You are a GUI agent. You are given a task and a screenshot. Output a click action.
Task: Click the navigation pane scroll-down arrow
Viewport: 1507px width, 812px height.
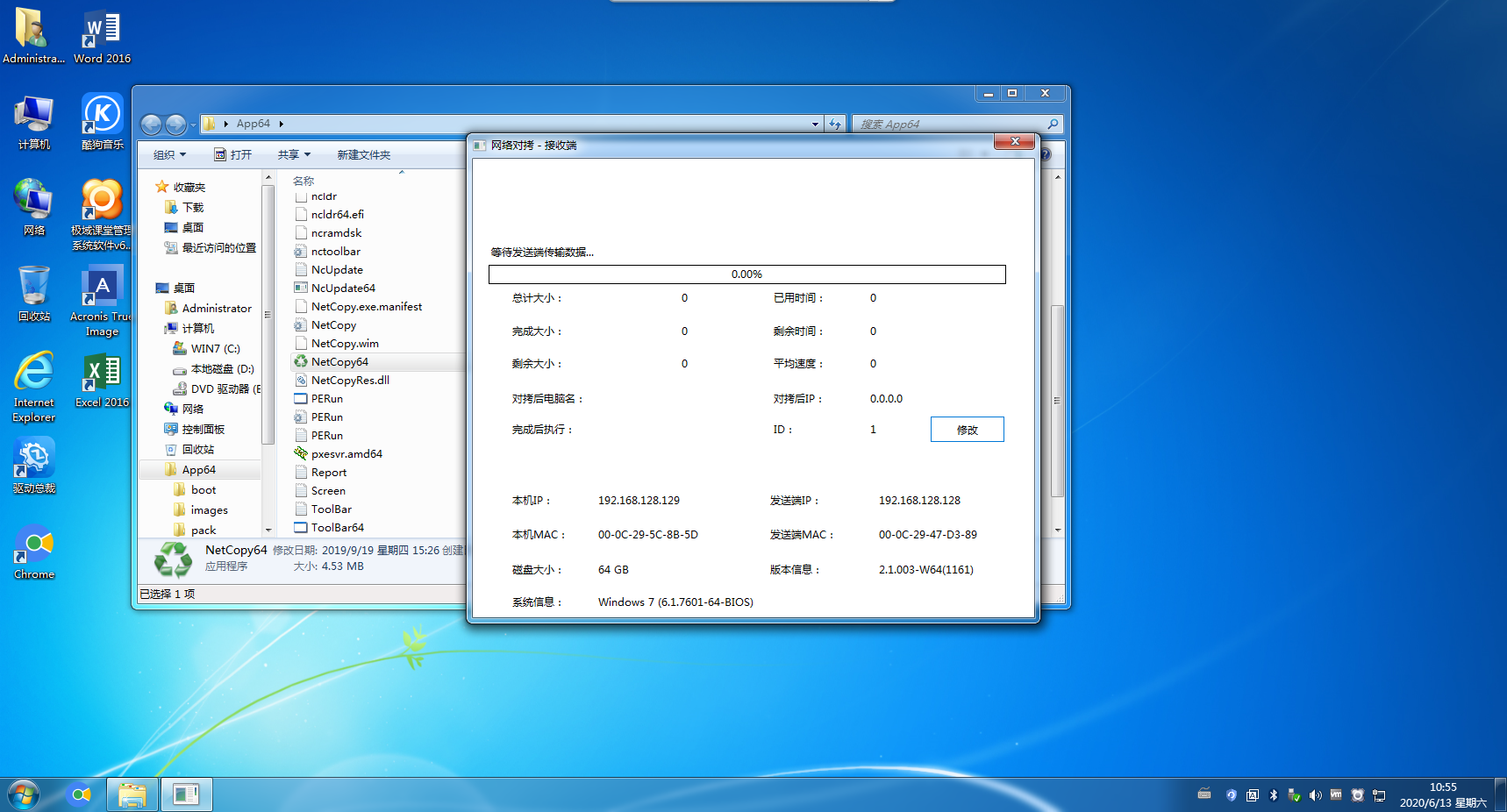(268, 530)
